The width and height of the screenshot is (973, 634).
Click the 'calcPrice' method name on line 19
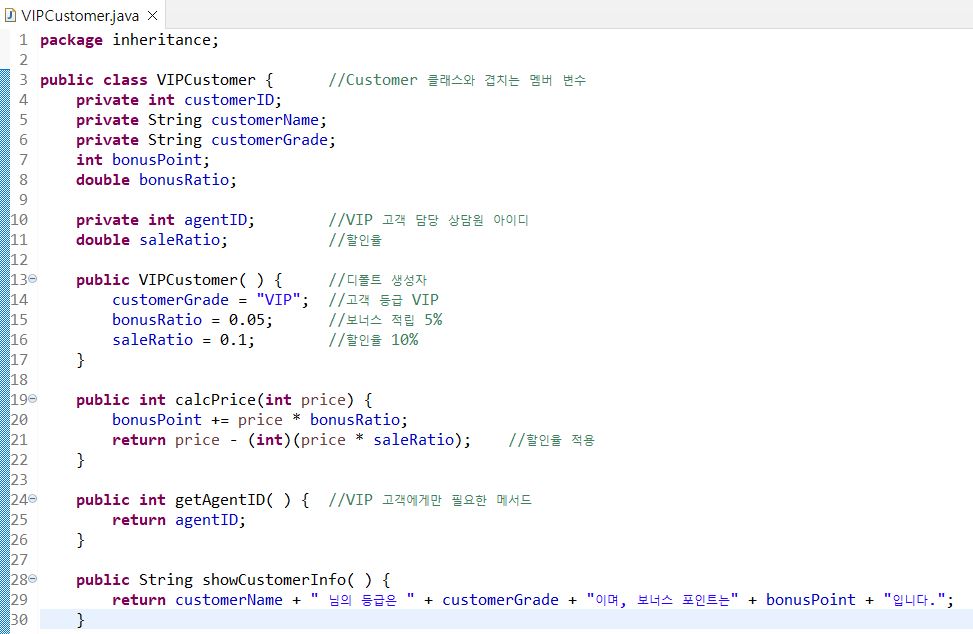click(215, 400)
